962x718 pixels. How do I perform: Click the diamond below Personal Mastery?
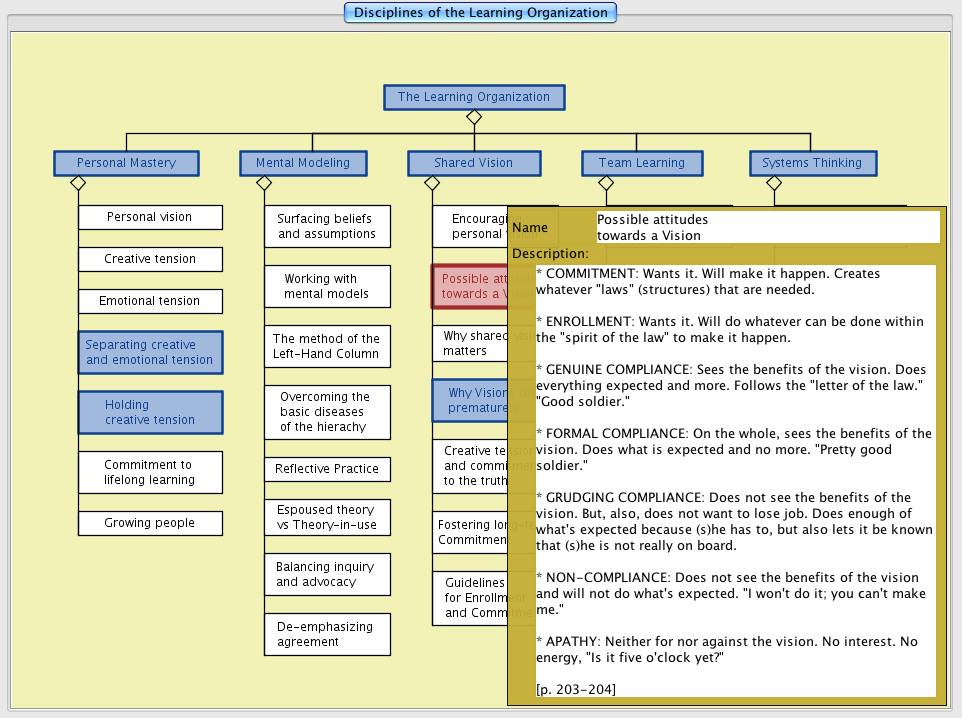pyautogui.click(x=78, y=183)
